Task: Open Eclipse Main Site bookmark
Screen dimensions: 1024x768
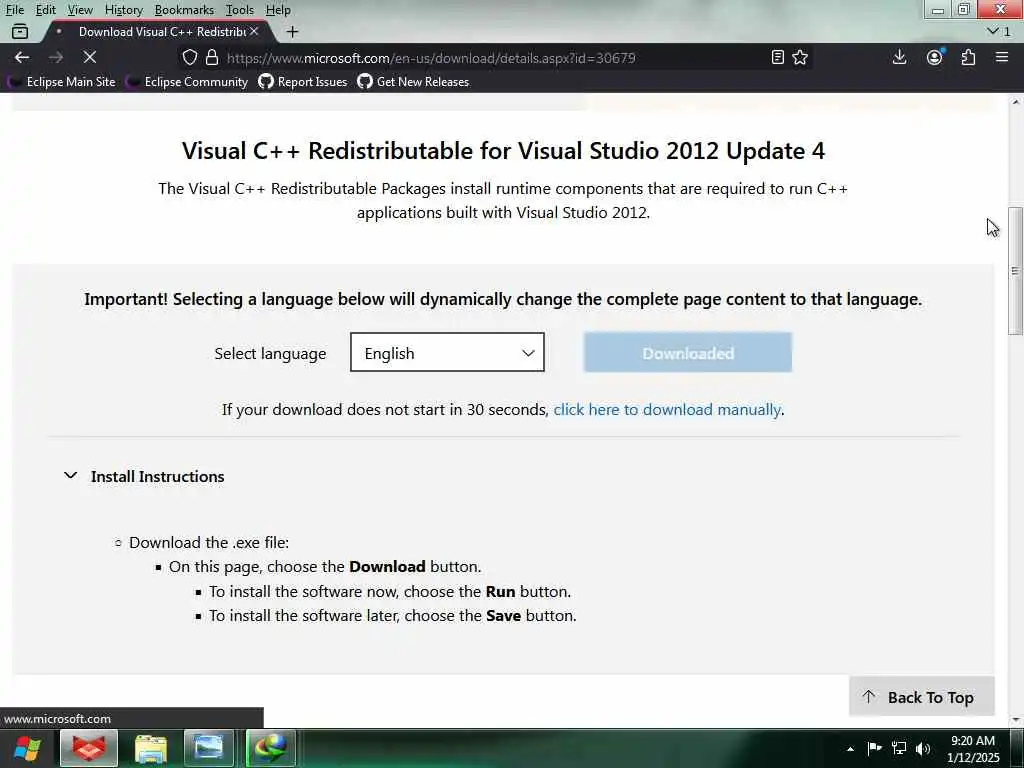Action: [x=63, y=82]
